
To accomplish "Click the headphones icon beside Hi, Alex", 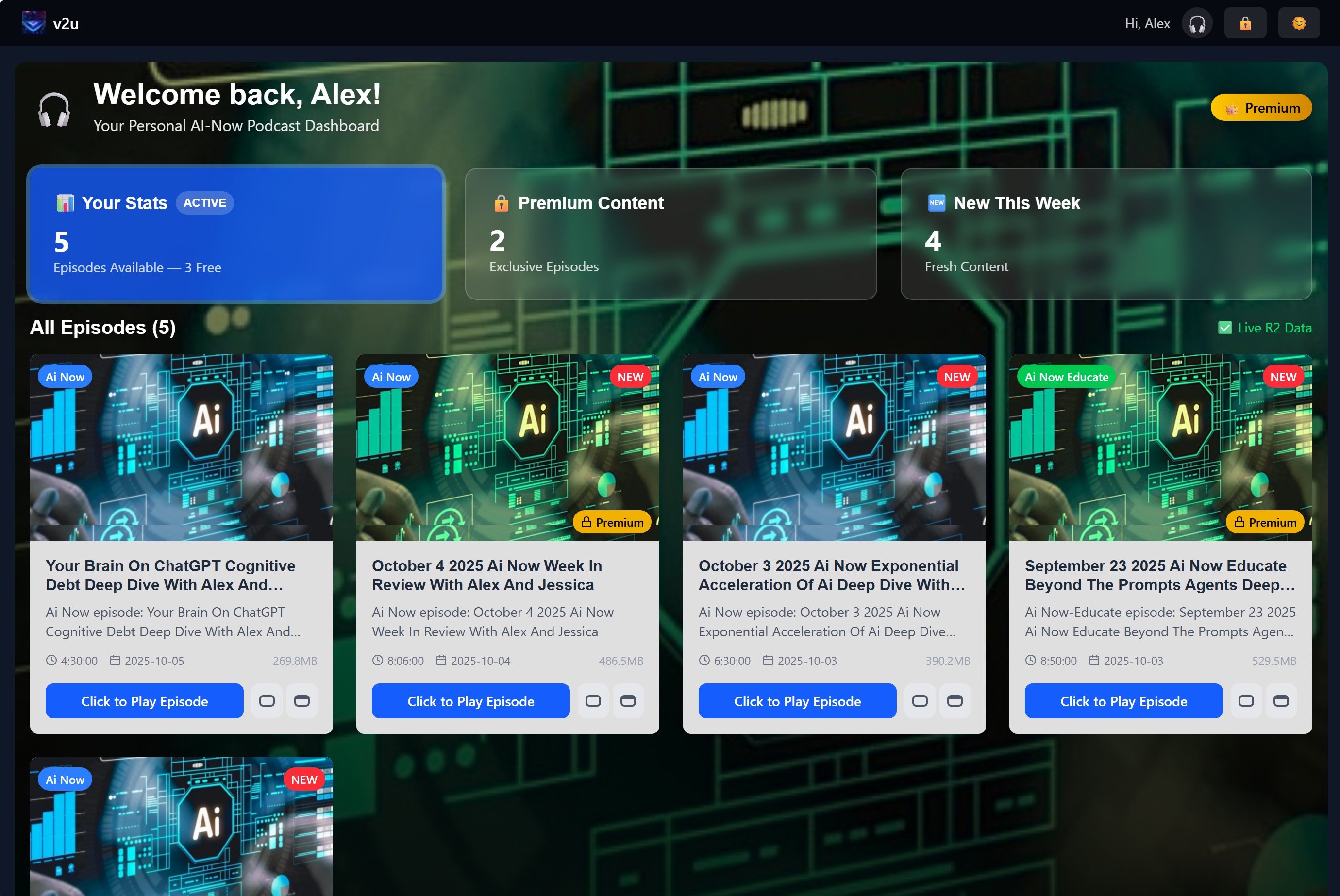I will click(1197, 23).
